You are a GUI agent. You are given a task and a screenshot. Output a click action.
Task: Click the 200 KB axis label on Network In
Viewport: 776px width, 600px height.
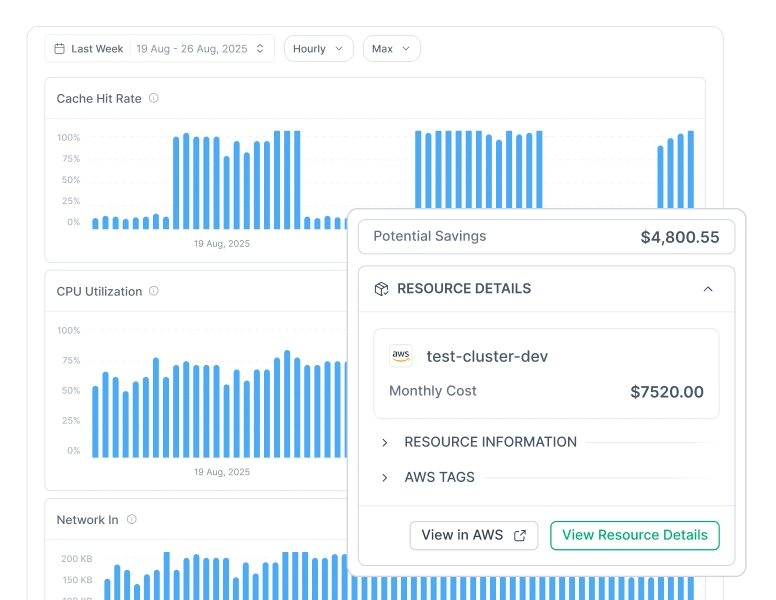[77, 558]
